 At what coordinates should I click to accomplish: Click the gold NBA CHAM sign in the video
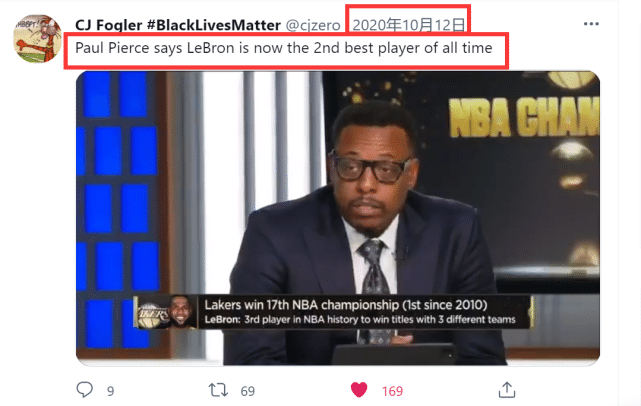click(524, 117)
